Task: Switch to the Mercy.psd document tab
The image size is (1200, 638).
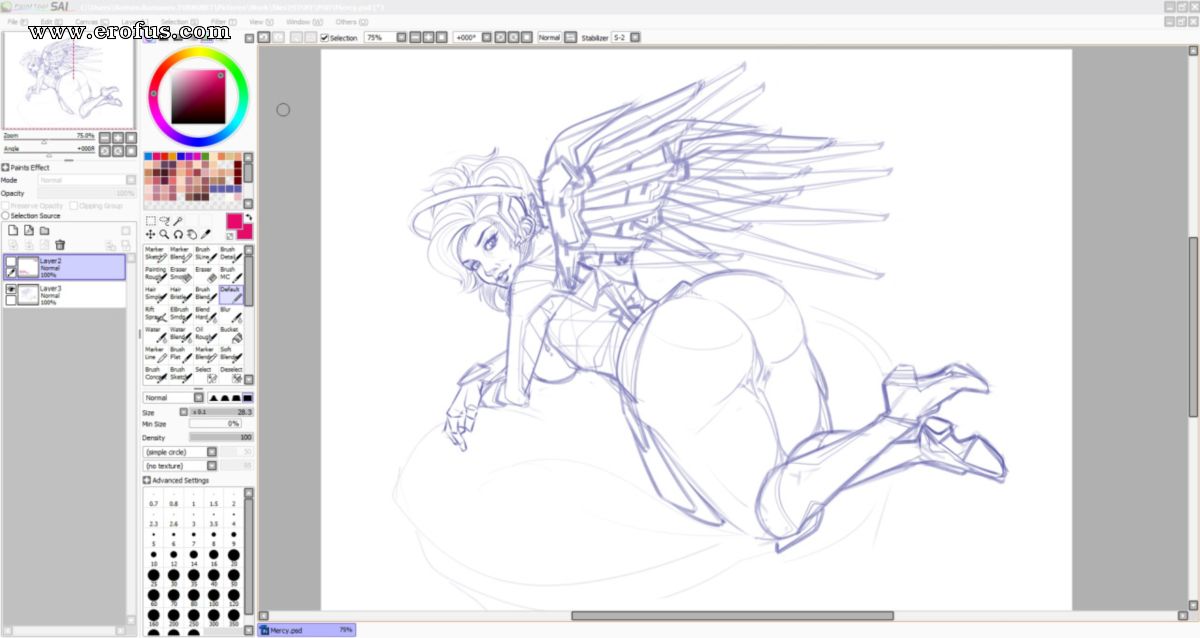Action: (306, 630)
